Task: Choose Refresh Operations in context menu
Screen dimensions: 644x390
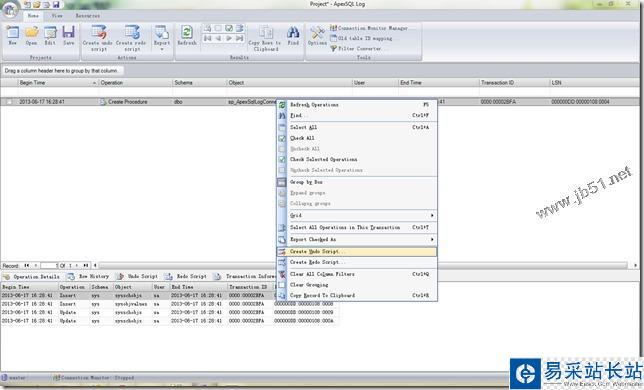Action: (x=357, y=105)
